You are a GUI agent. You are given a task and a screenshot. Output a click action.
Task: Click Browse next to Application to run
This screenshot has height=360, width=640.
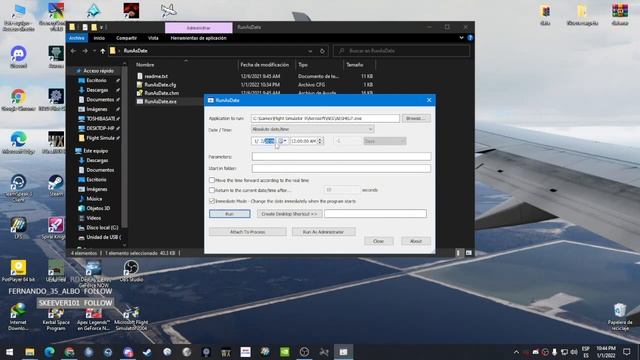tap(416, 118)
